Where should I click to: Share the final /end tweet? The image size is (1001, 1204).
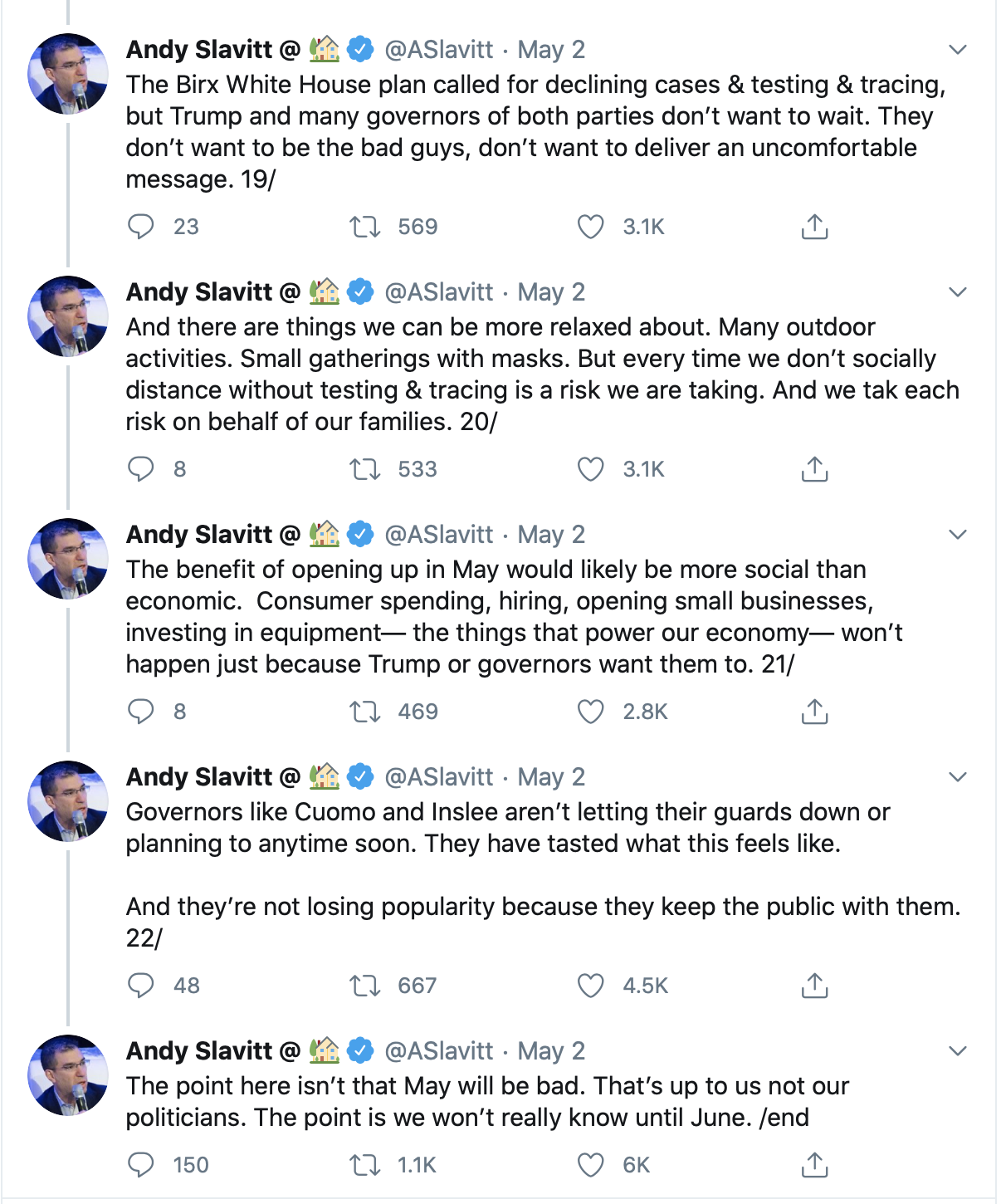coord(814,1165)
